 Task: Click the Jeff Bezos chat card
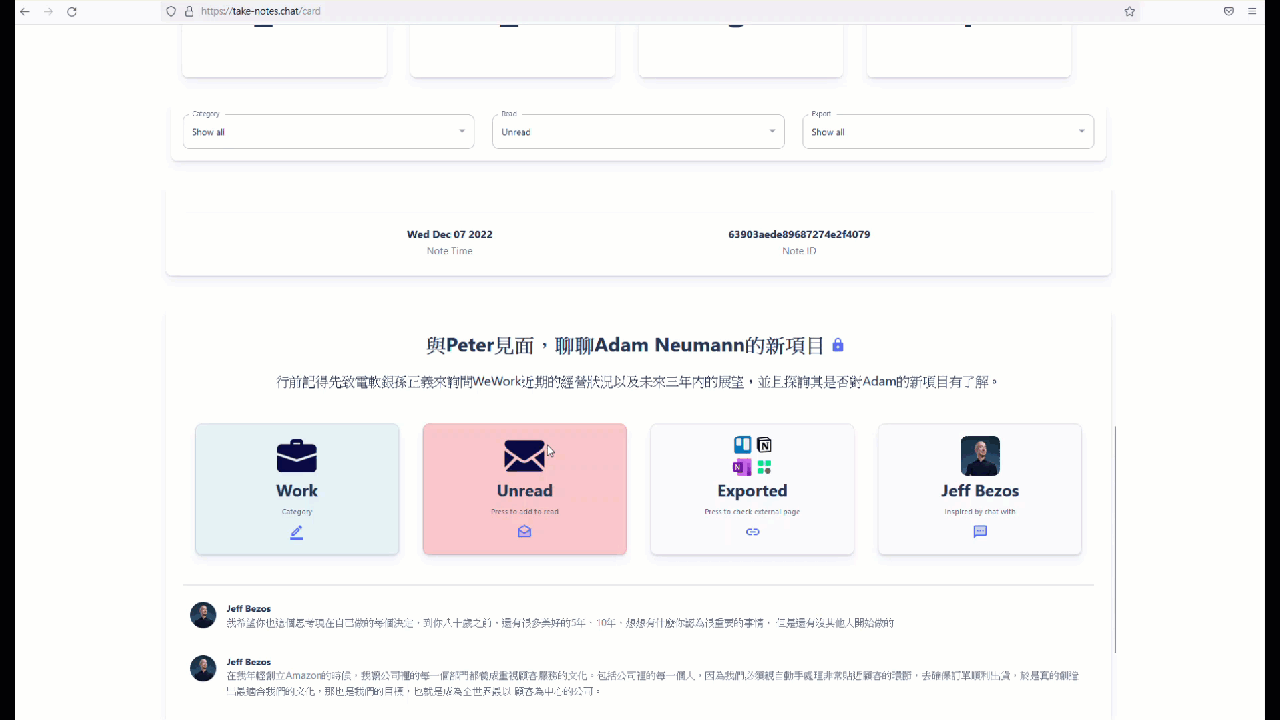pos(980,489)
